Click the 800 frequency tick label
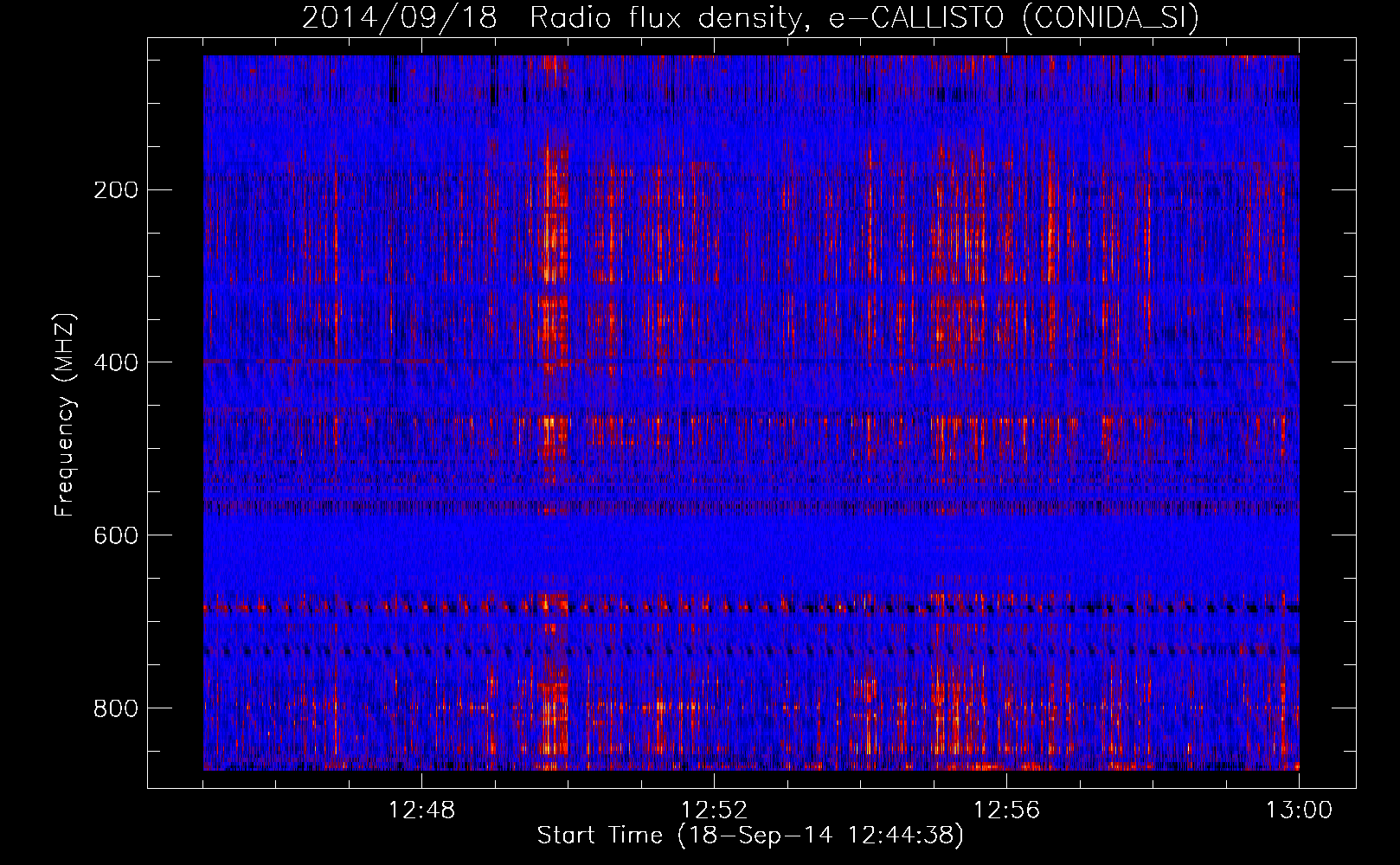Viewport: 1400px width, 865px height. coord(116,708)
